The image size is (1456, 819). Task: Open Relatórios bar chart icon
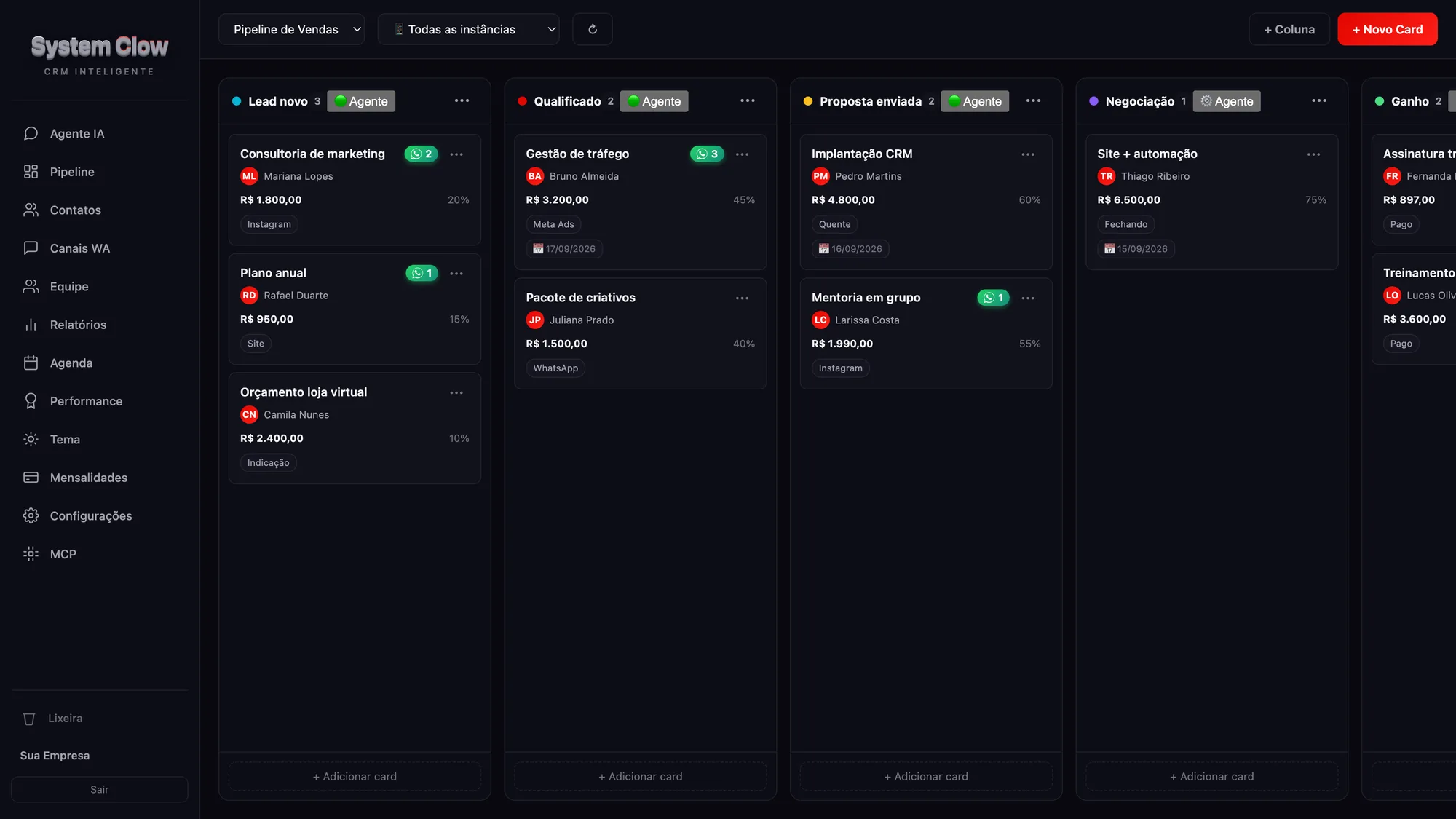coord(31,325)
